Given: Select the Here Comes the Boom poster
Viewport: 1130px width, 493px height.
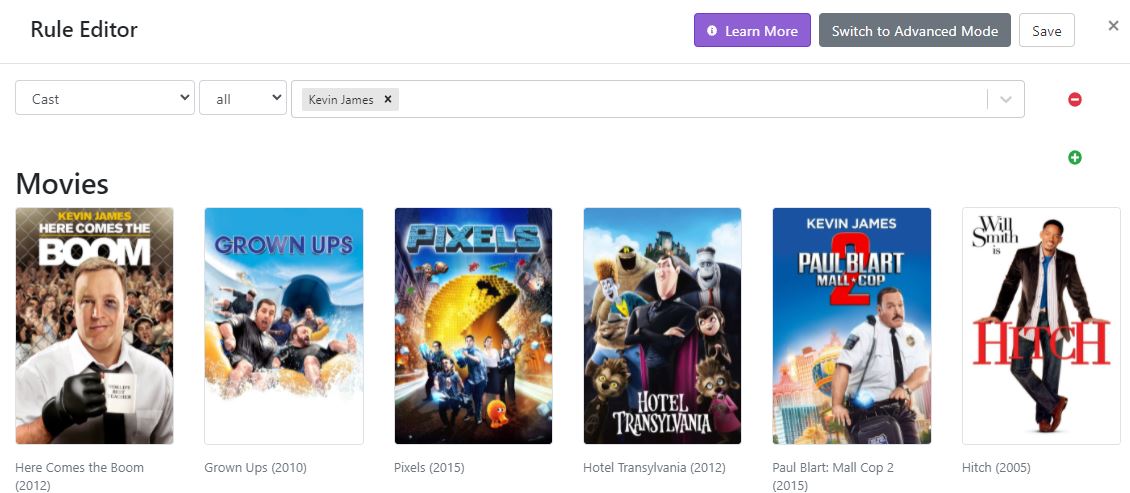Looking at the screenshot, I should (x=95, y=325).
